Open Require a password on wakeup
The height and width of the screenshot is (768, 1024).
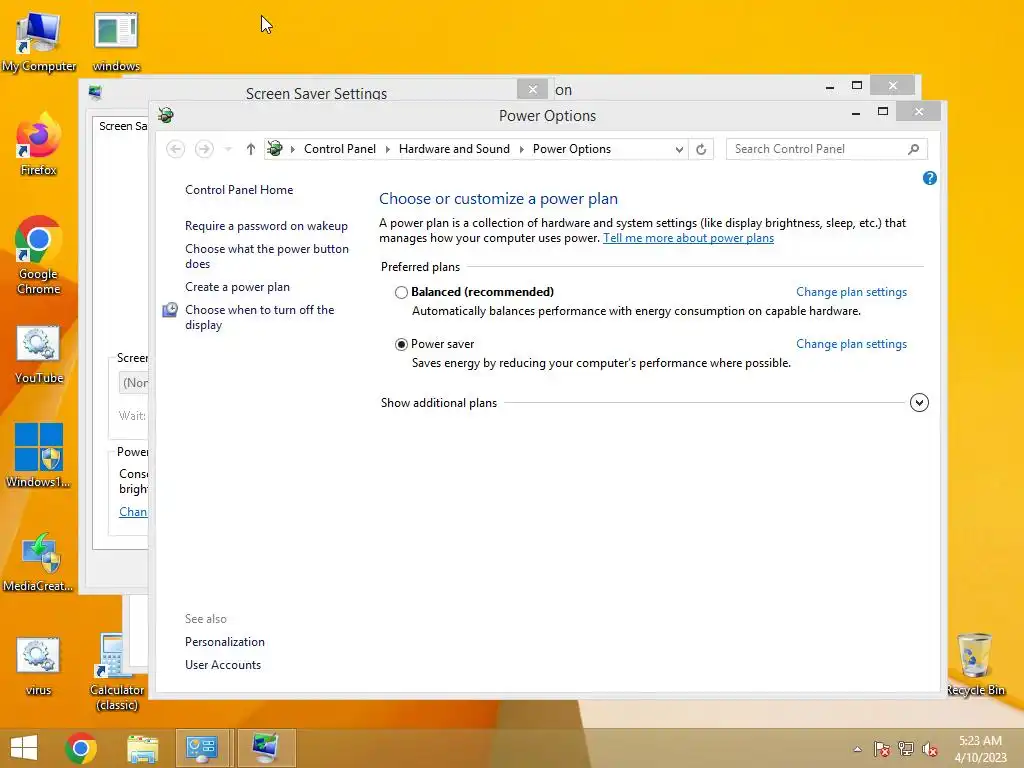266,226
